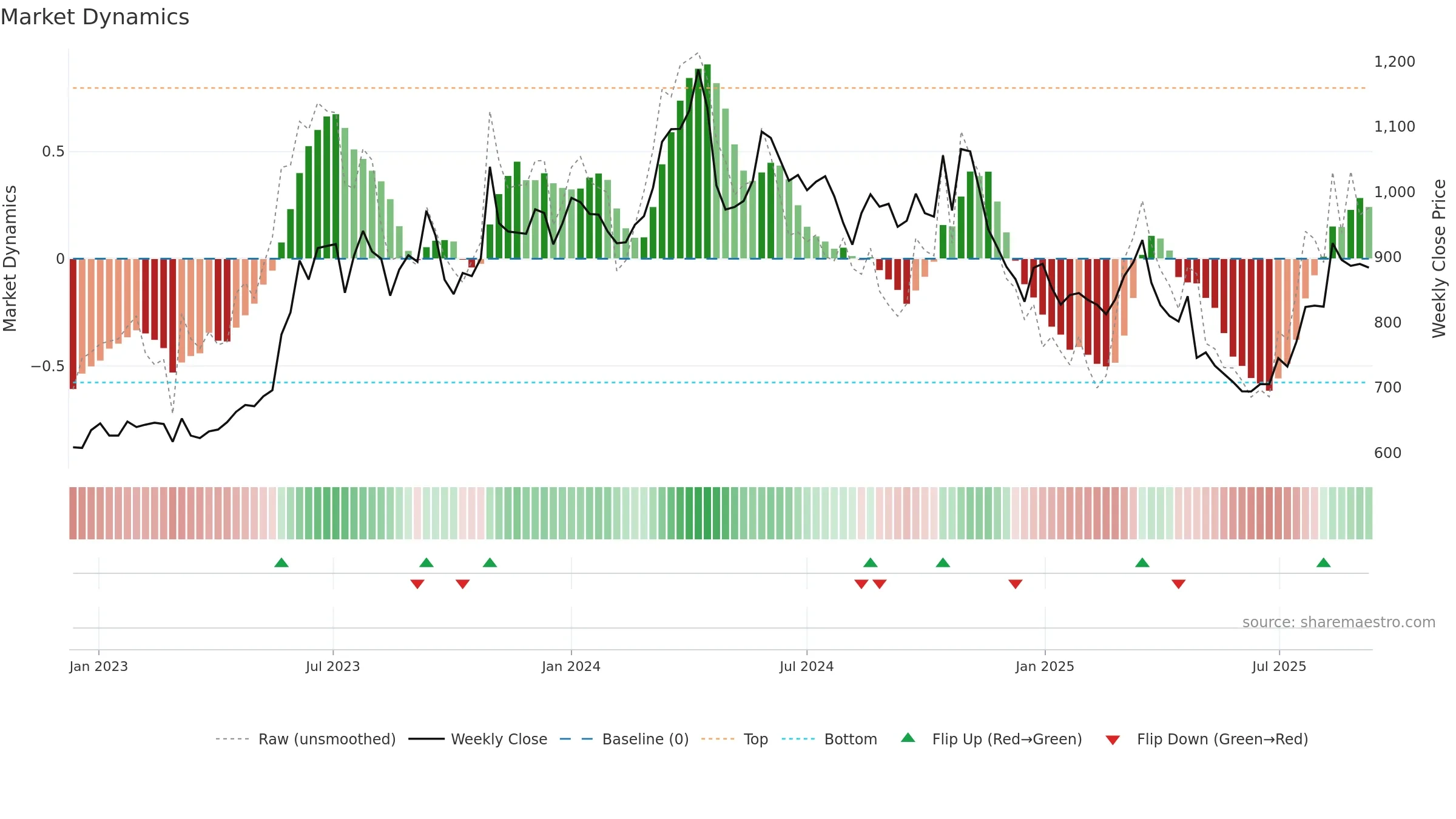Click the 700 price axis tick

1388,387
